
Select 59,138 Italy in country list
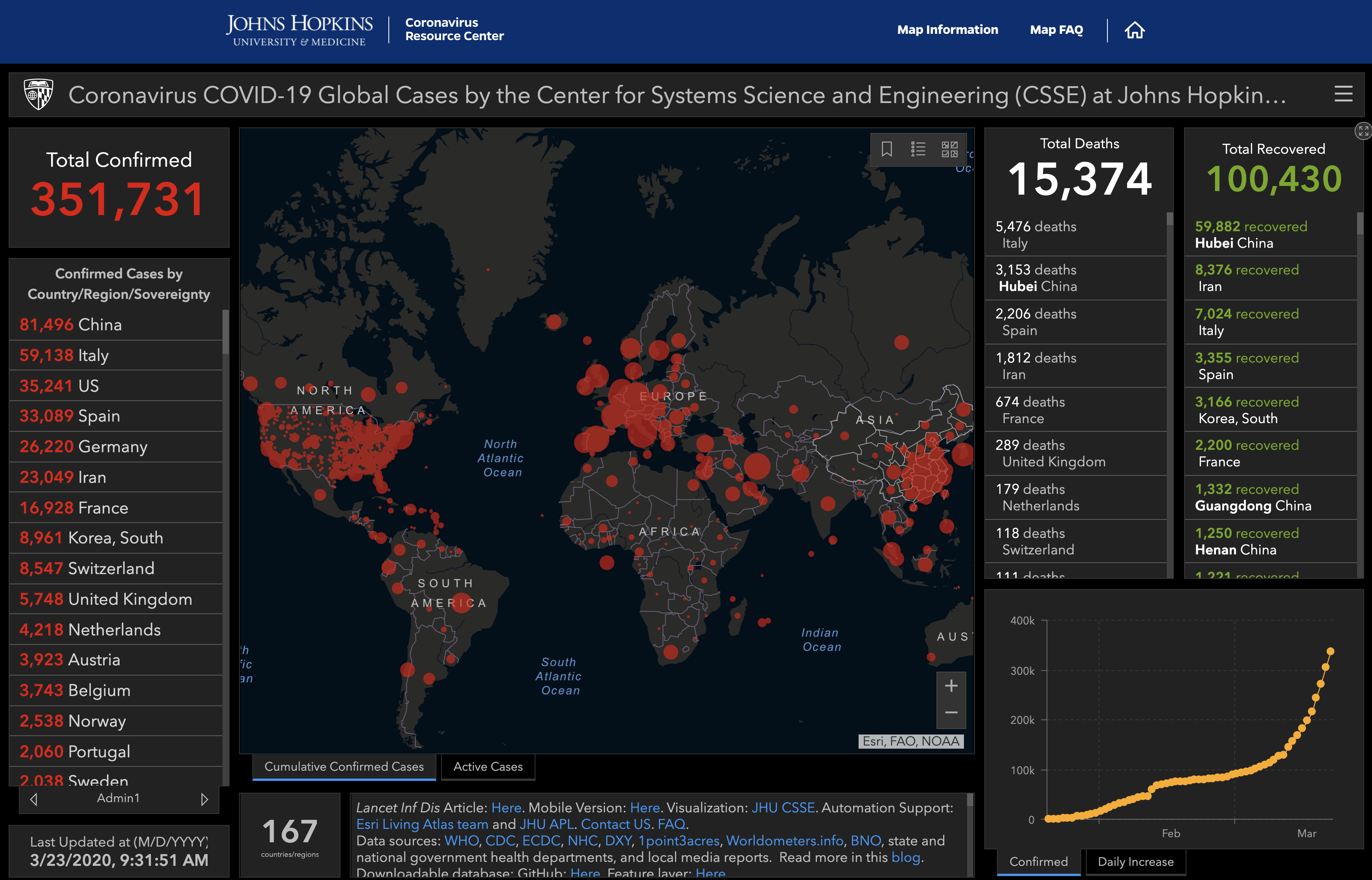pyautogui.click(x=115, y=355)
